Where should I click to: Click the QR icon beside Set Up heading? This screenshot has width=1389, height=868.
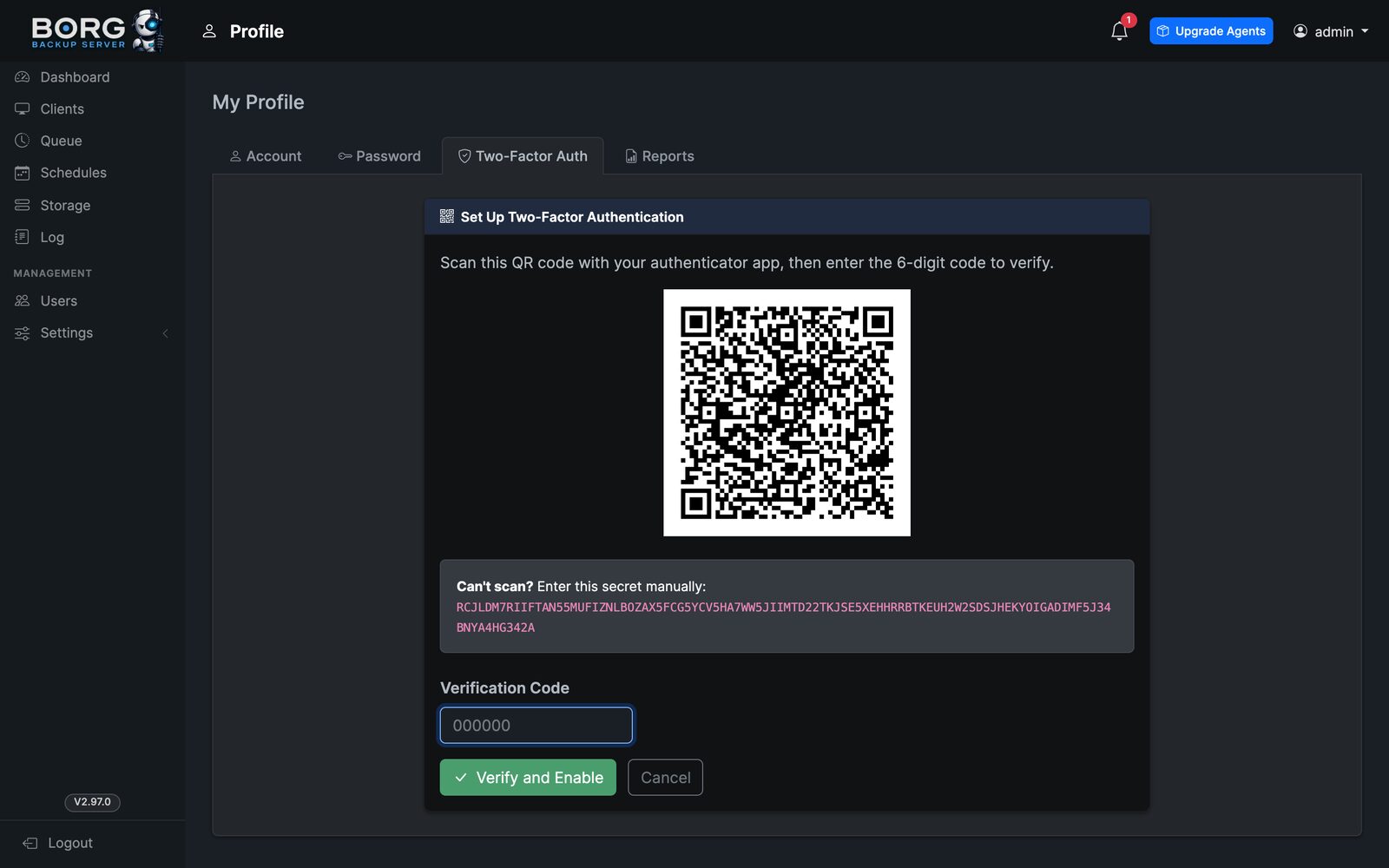[x=447, y=216]
